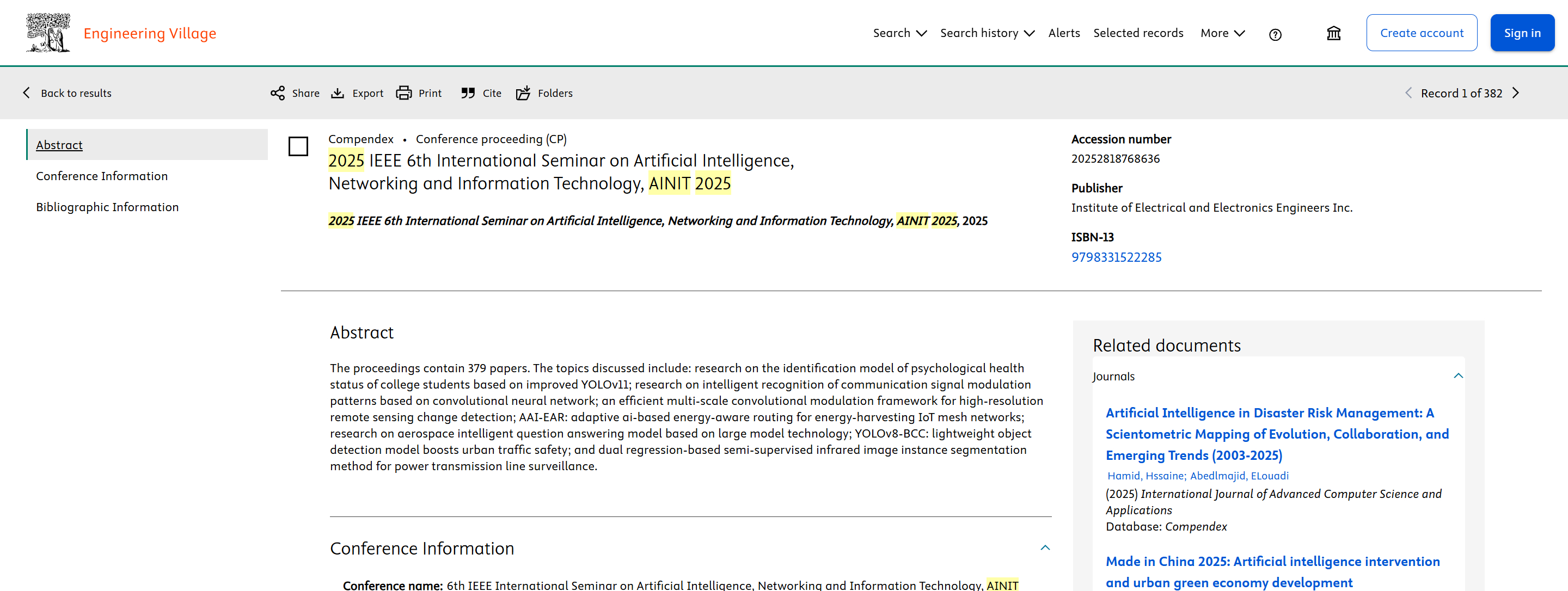Click the Share icon
This screenshot has height=591, width=1568.
tap(278, 93)
